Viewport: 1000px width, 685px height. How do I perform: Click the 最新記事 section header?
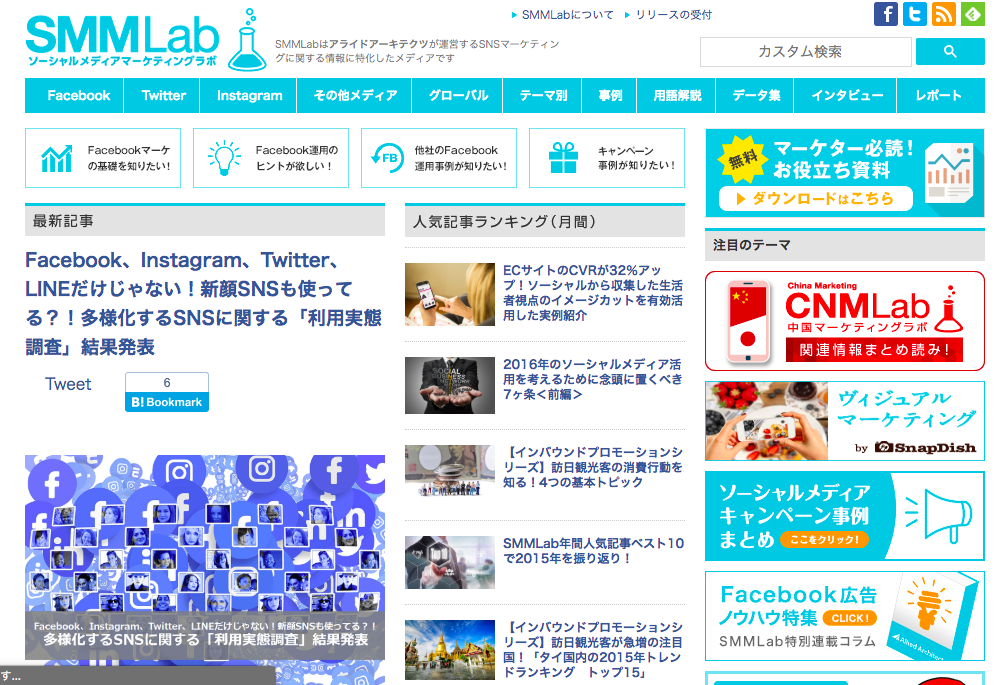coord(205,221)
